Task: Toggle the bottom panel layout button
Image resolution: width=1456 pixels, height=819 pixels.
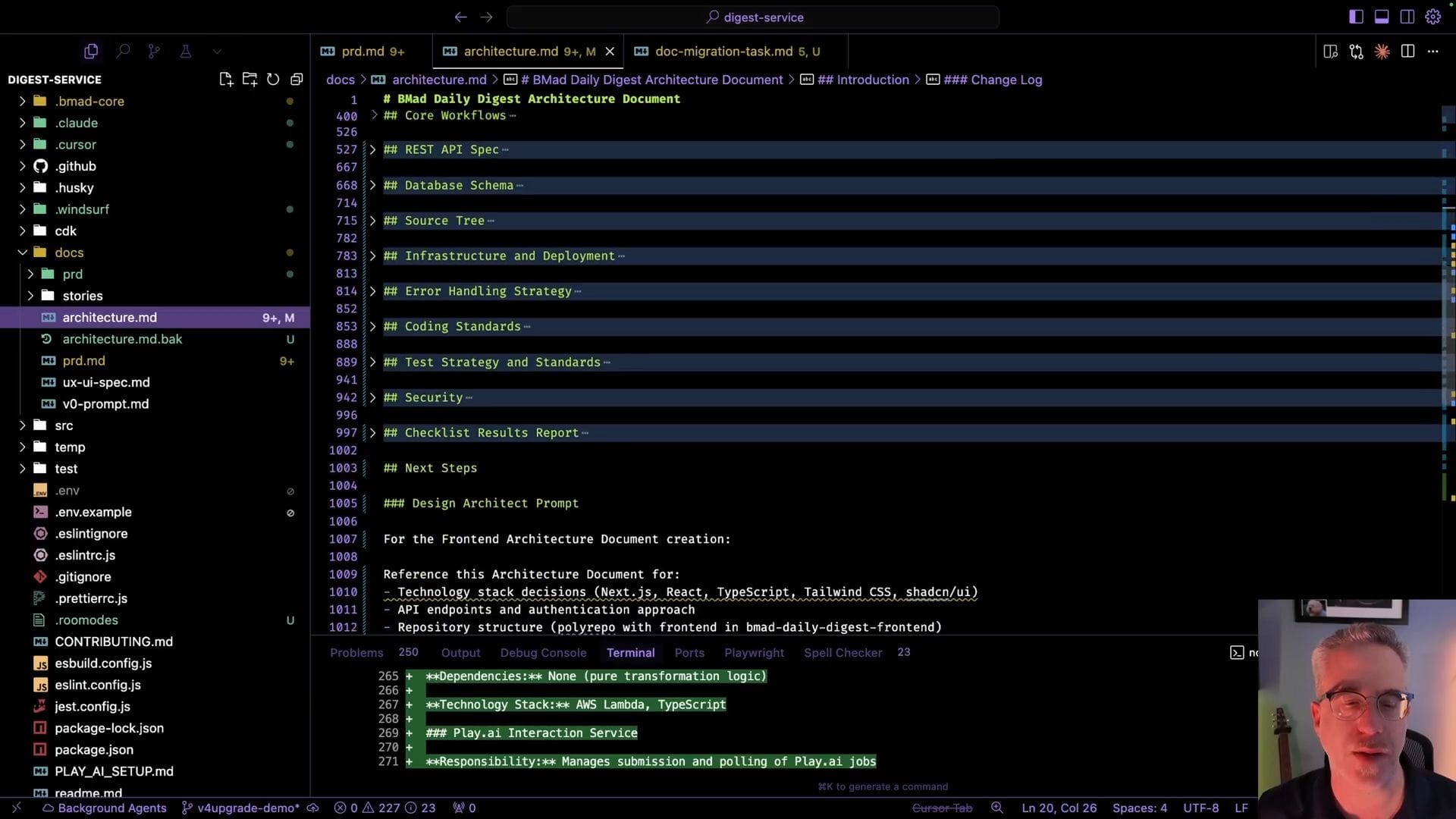Action: tap(1382, 17)
